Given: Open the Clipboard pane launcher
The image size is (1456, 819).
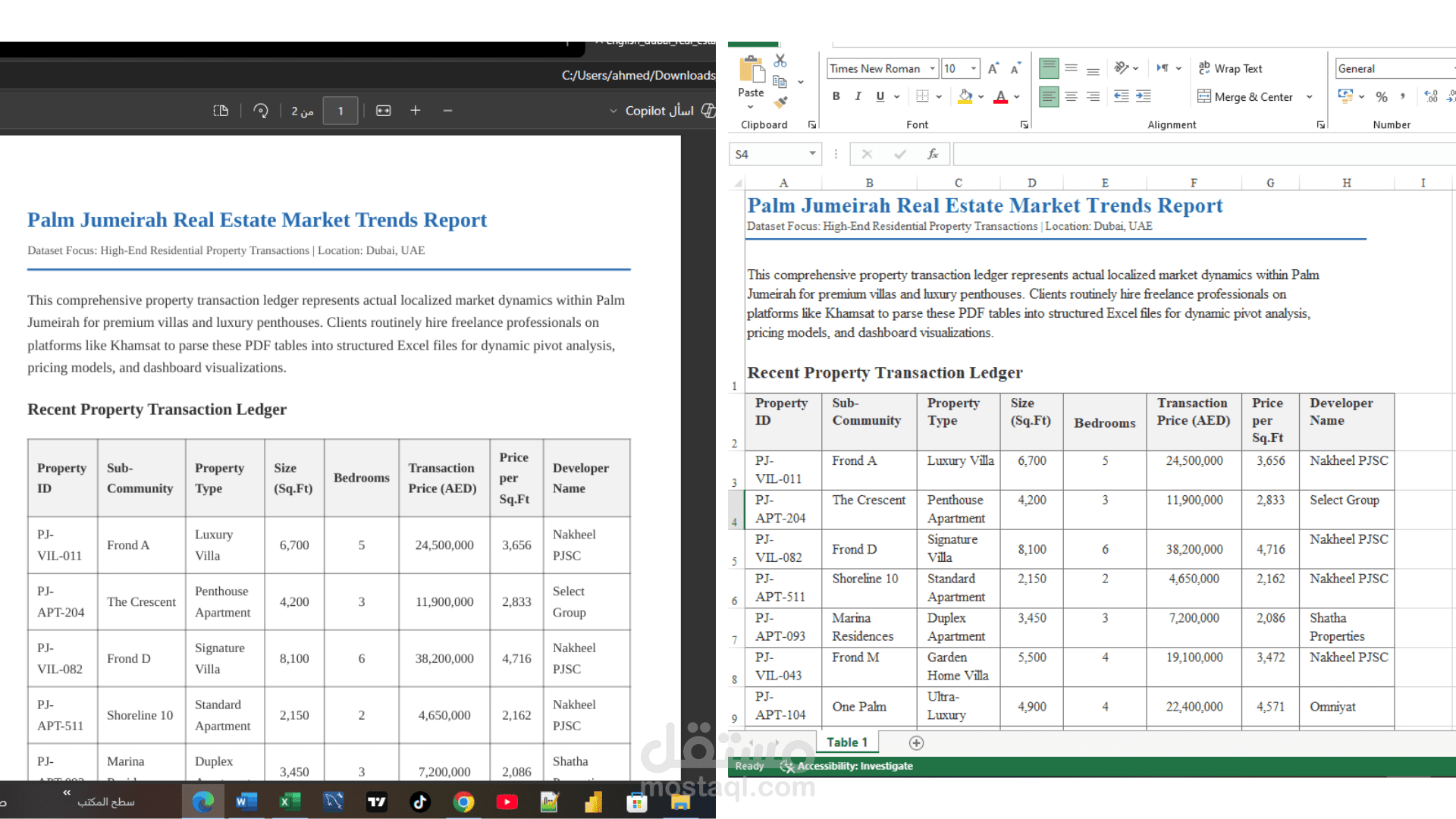Looking at the screenshot, I should pyautogui.click(x=812, y=124).
